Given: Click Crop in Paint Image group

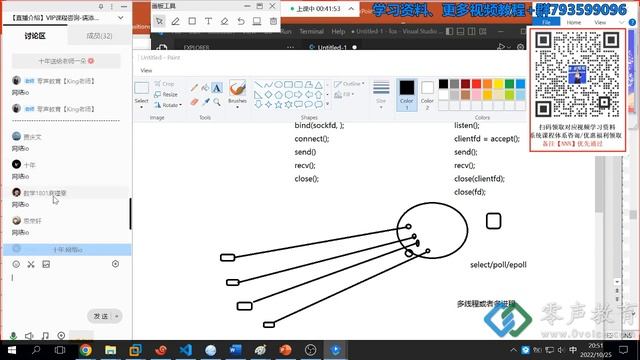Looking at the screenshot, I should (x=164, y=84).
